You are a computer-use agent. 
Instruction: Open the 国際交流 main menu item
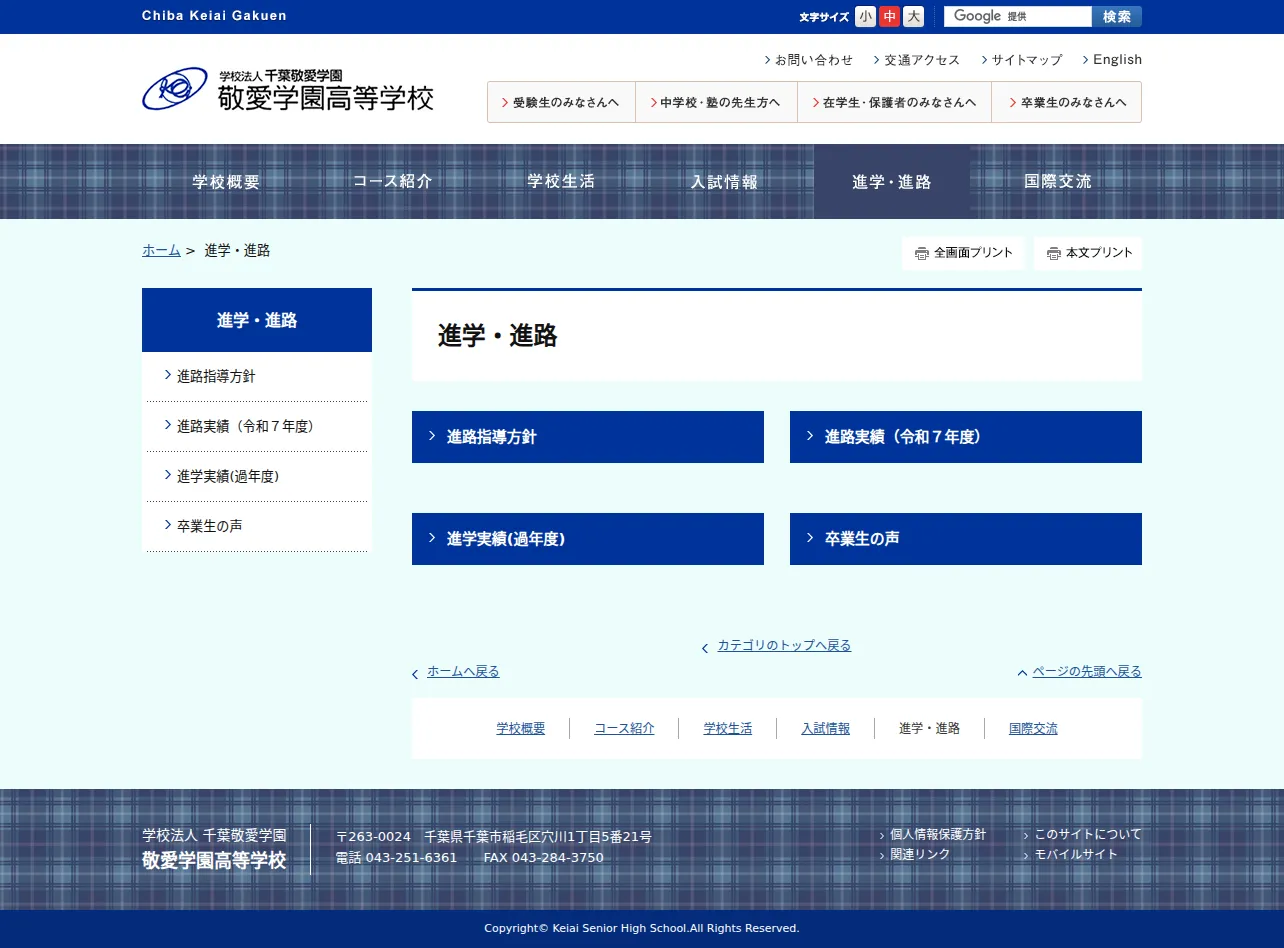[1058, 182]
